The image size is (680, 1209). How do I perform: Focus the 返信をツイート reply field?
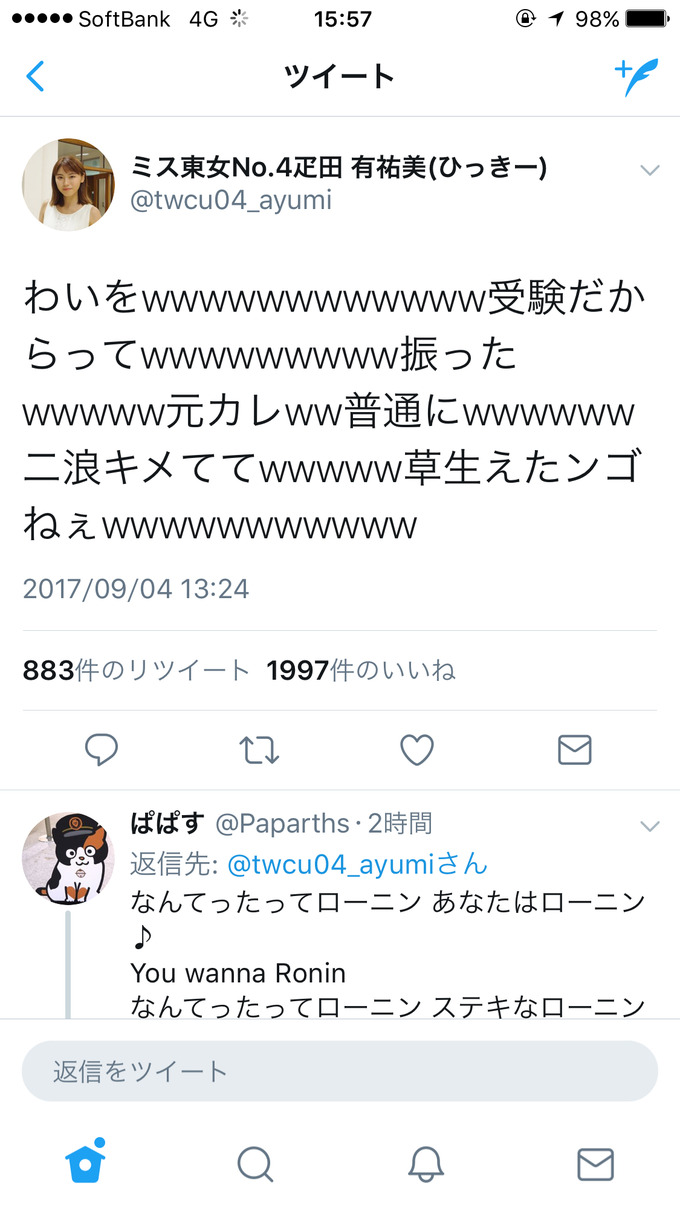tap(340, 1071)
